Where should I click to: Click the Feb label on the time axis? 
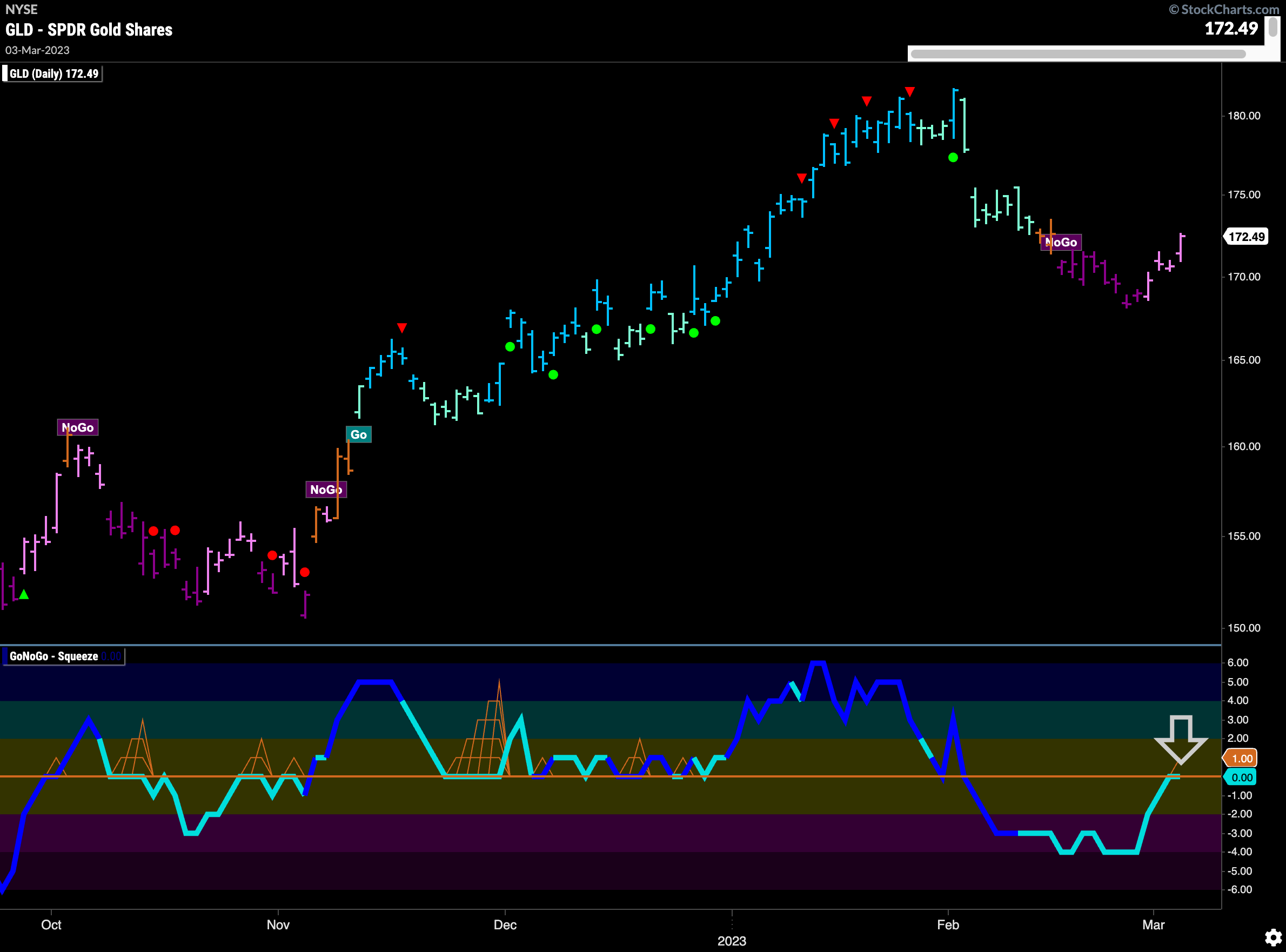click(x=948, y=925)
